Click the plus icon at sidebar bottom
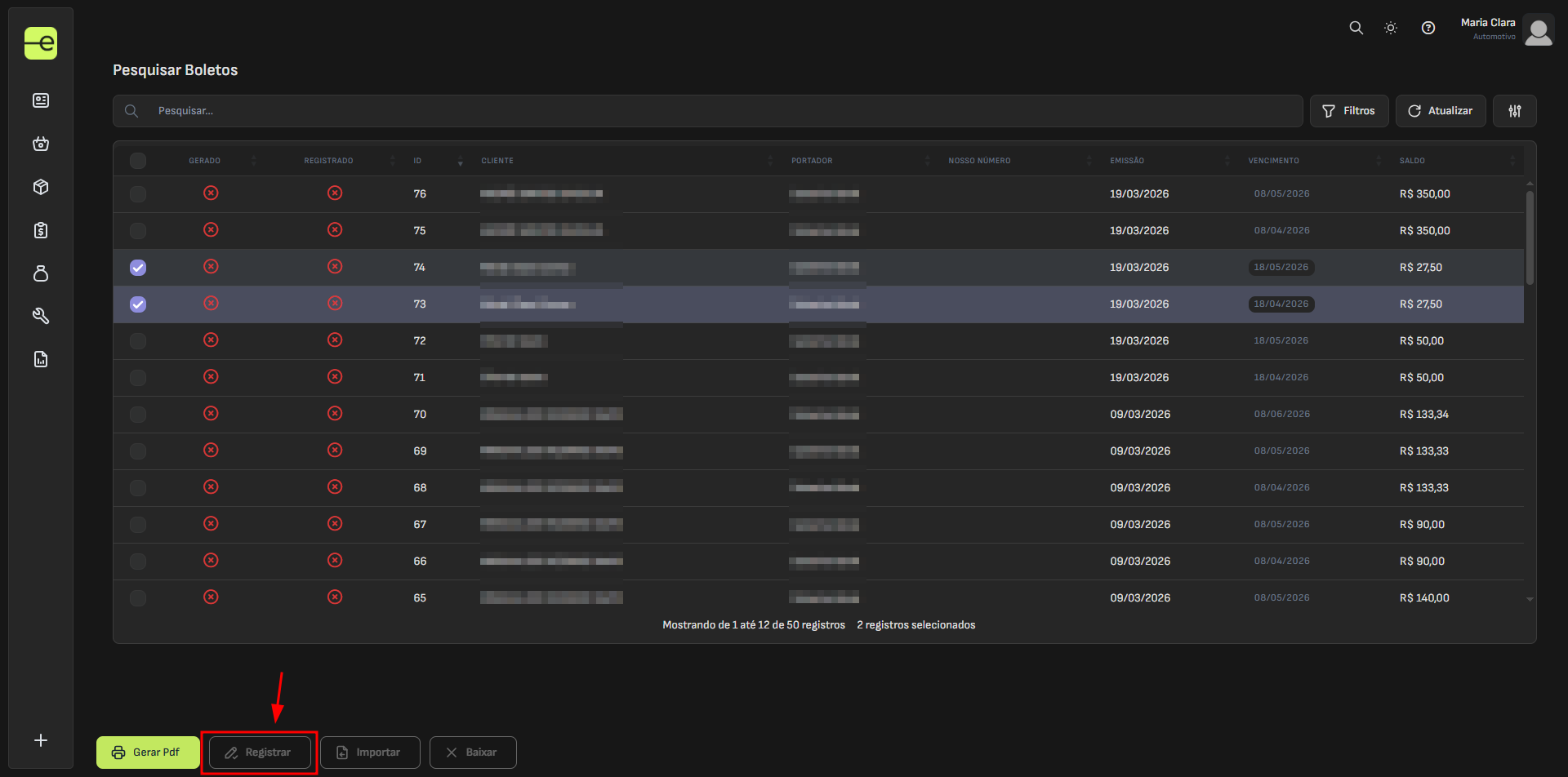Screen dimensions: 1568x777 (41, 740)
